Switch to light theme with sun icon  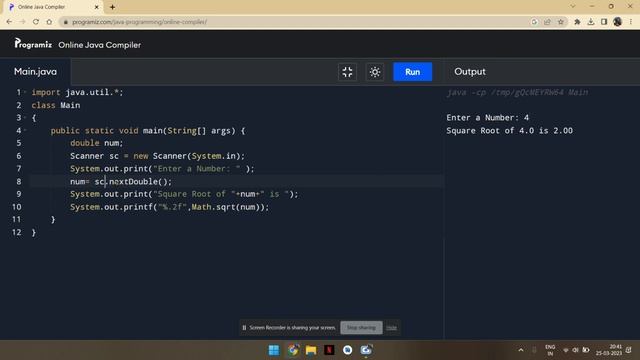point(375,72)
